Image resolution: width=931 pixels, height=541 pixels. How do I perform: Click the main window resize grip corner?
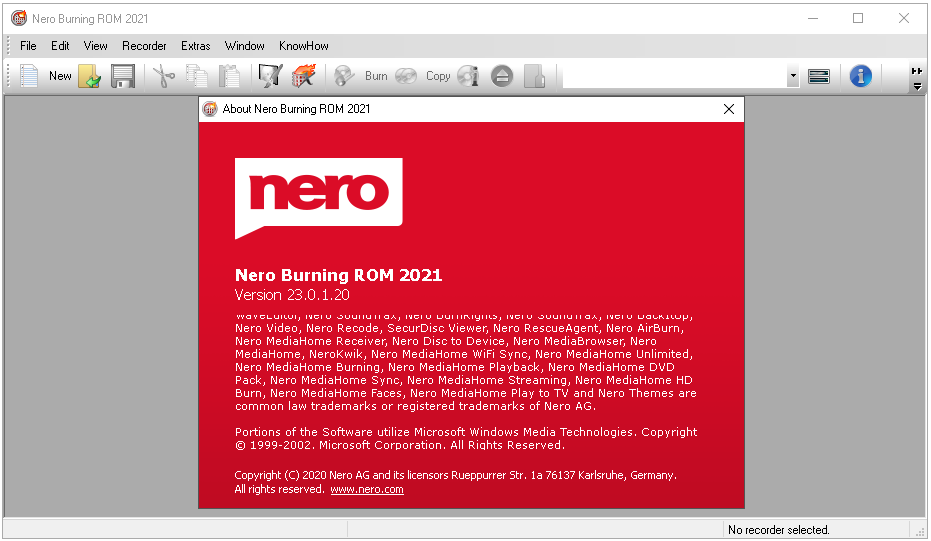920,530
